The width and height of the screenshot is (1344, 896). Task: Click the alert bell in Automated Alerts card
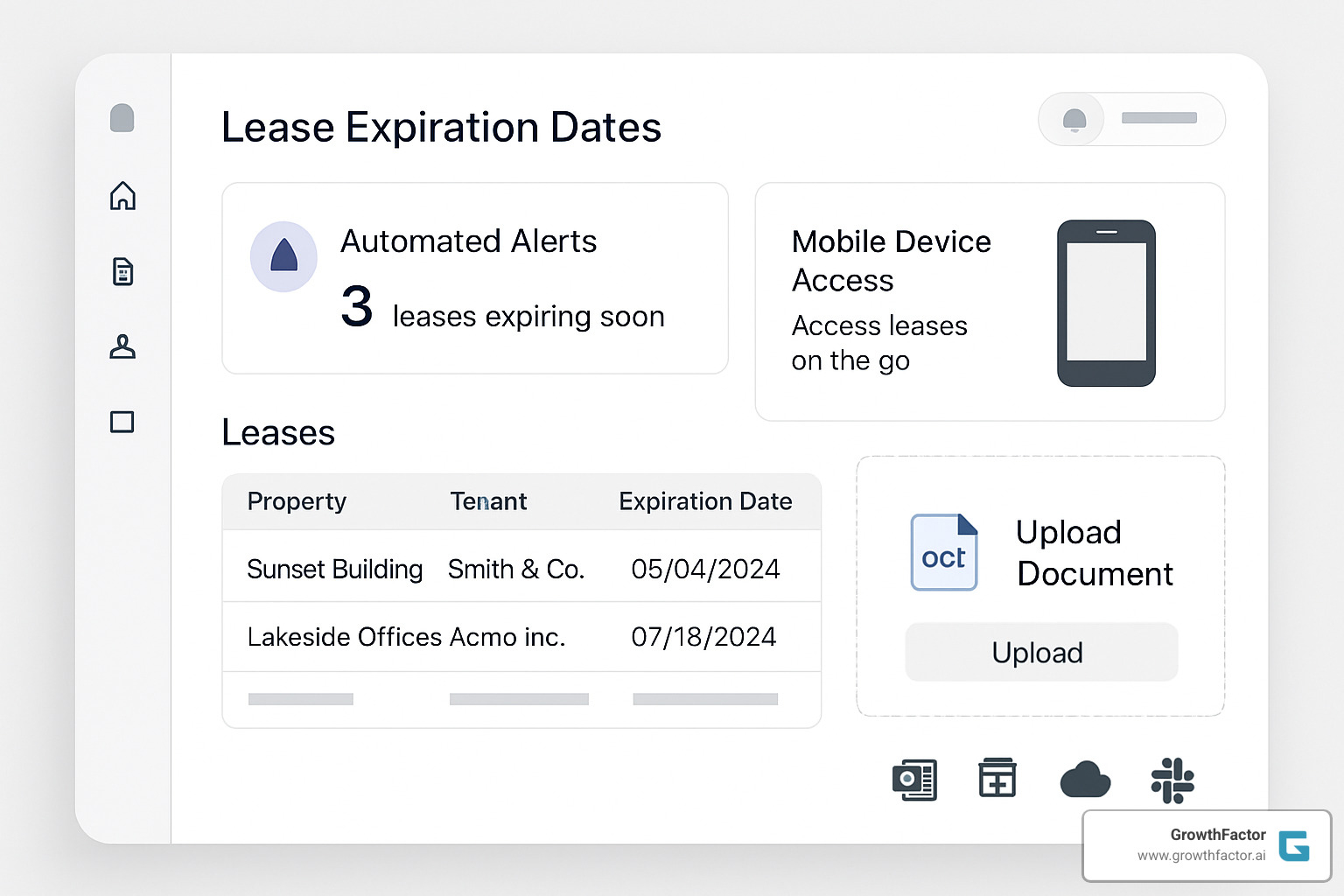coord(283,256)
